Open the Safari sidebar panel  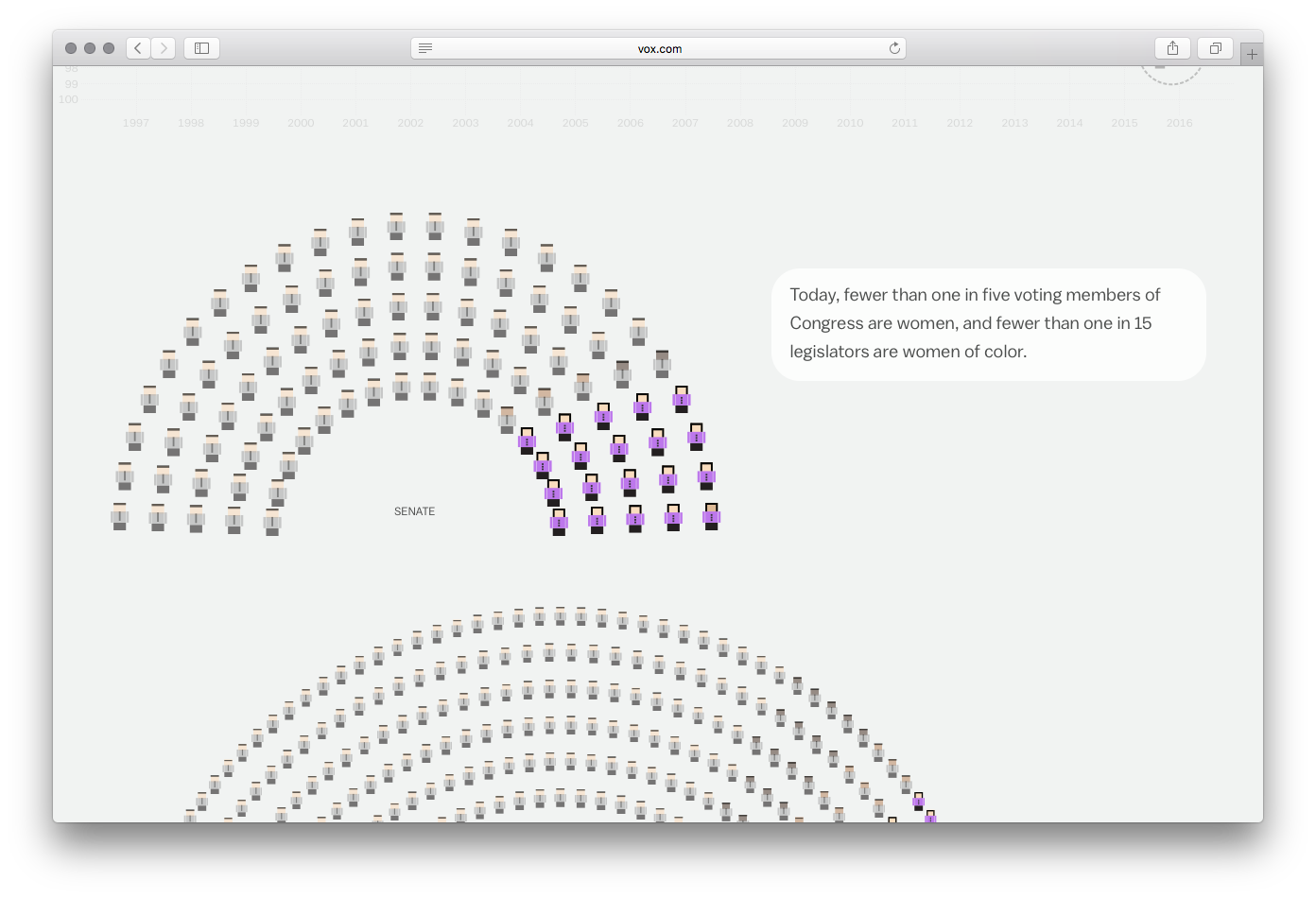coord(200,47)
